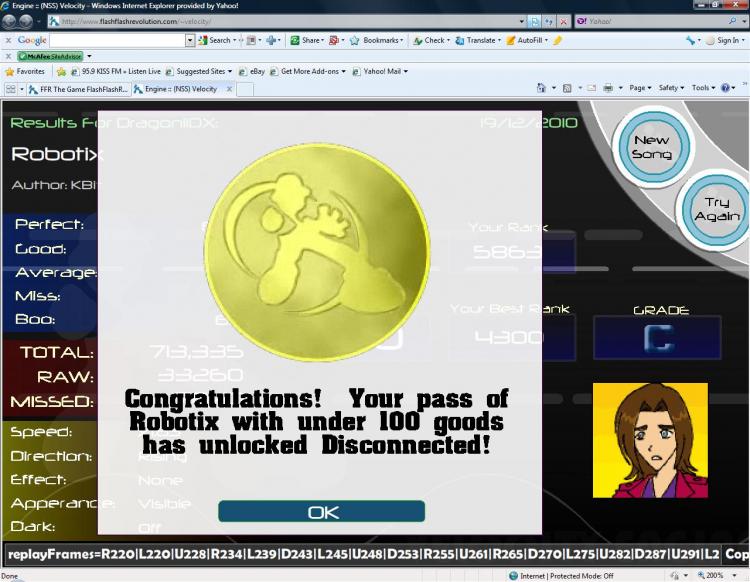This screenshot has width=750, height=582.
Task: Open the Bookmarks dropdown on Google toolbar
Action: point(401,41)
